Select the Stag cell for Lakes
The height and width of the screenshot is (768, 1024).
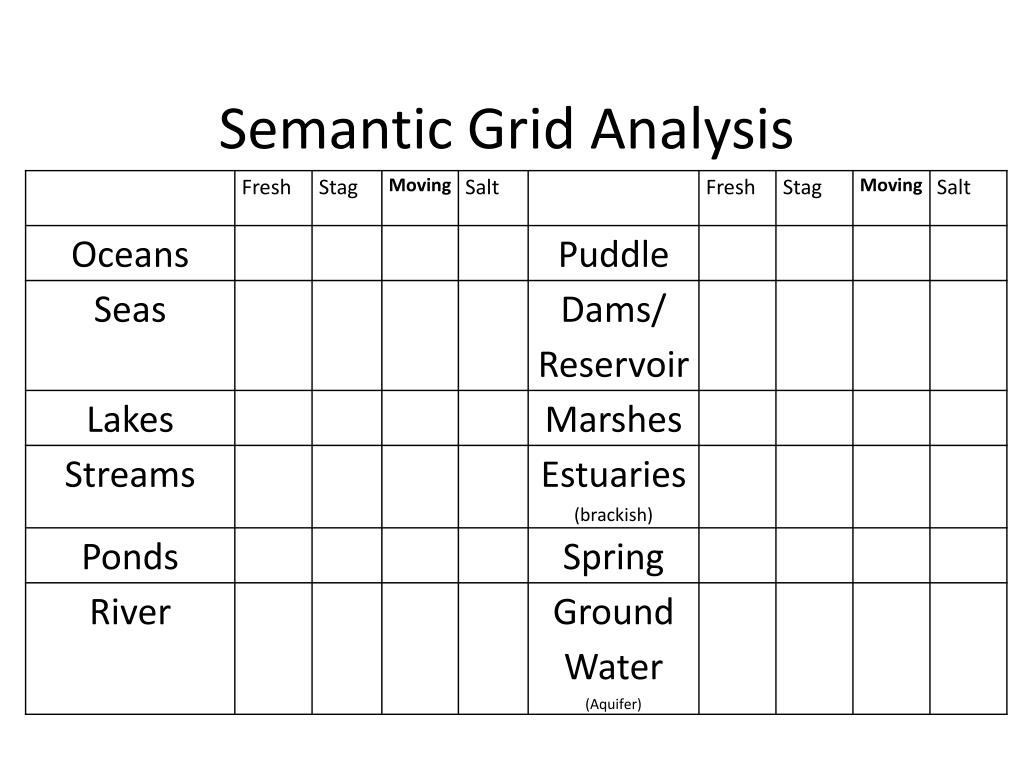coord(347,418)
